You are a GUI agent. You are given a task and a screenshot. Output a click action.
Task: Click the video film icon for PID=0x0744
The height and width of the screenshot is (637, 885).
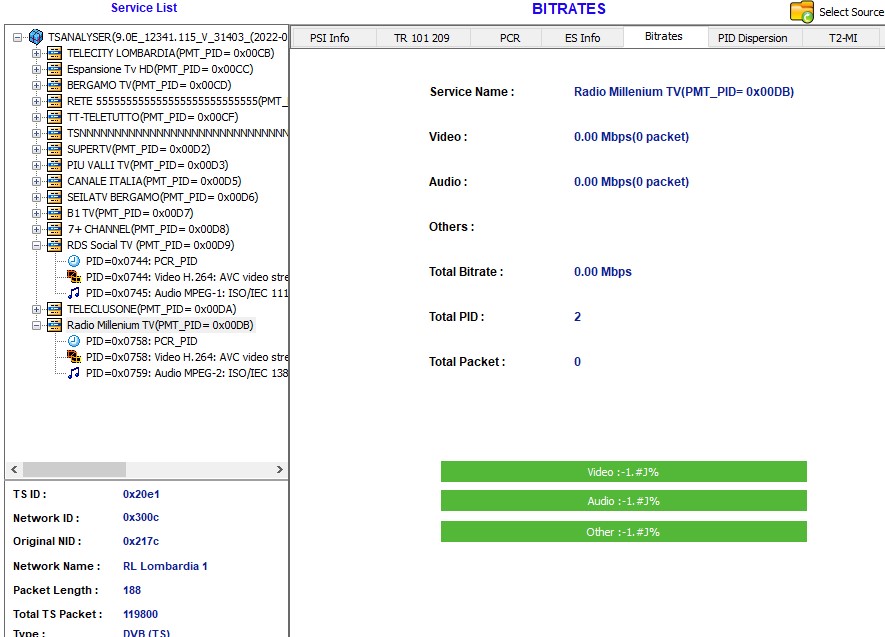(74, 276)
